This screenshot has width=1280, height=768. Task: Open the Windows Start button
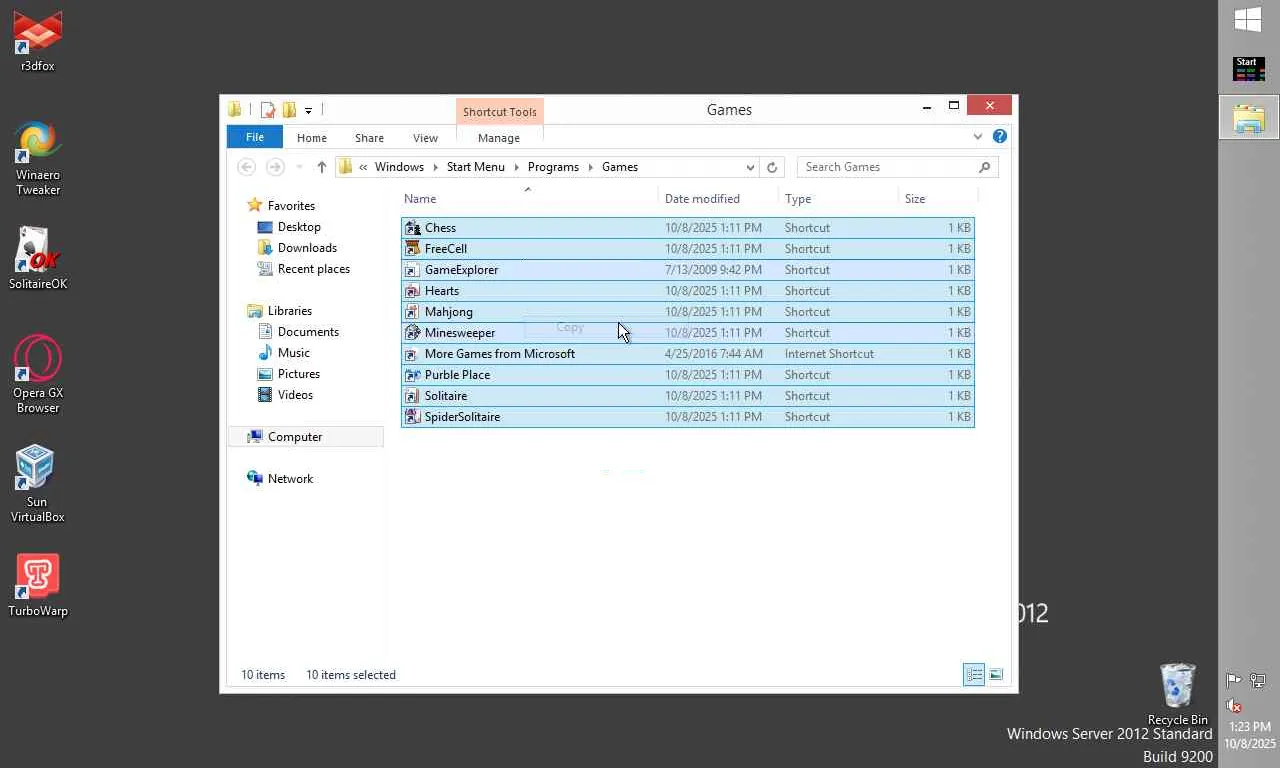click(1248, 20)
